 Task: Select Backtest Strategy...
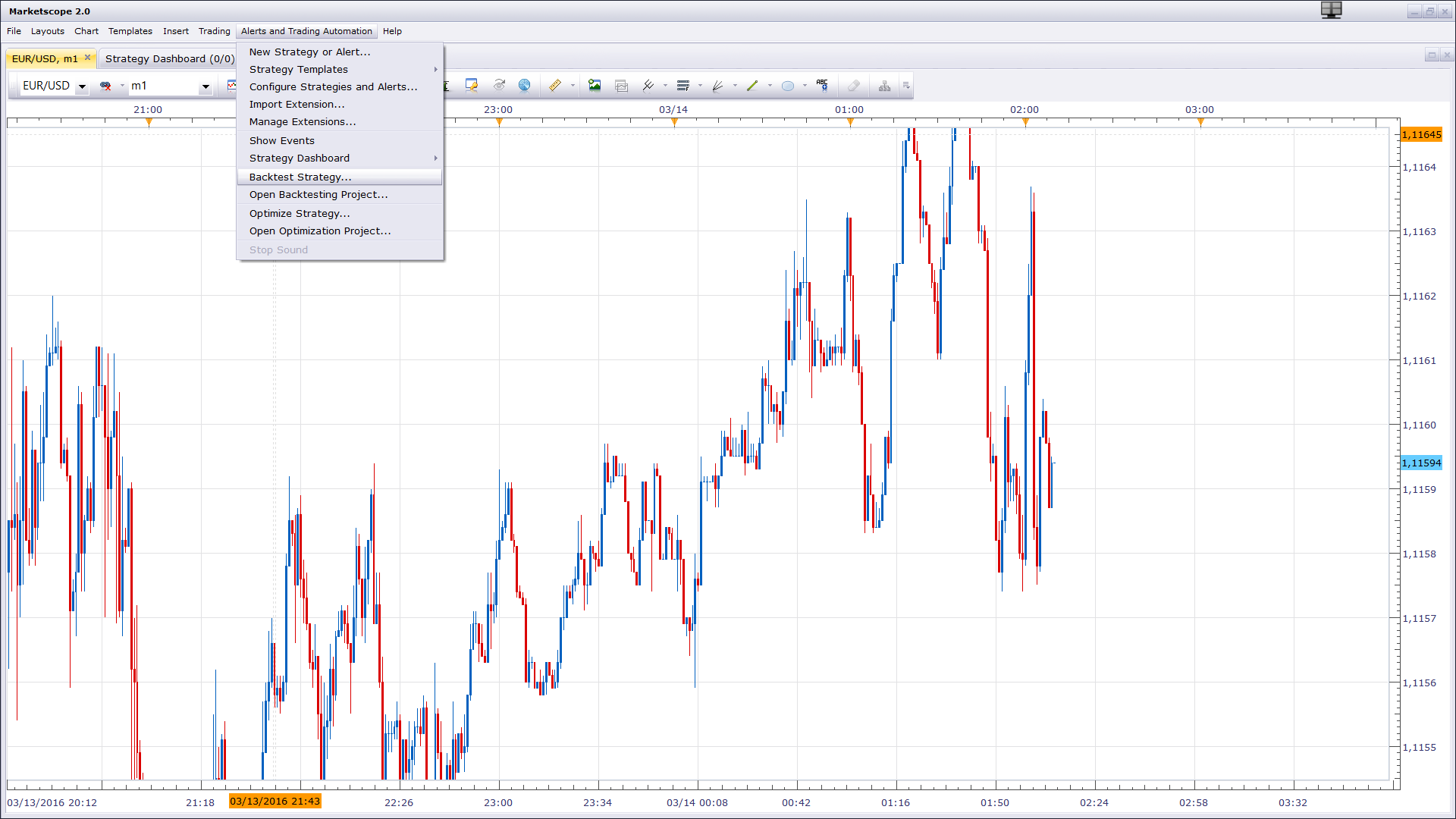point(340,177)
